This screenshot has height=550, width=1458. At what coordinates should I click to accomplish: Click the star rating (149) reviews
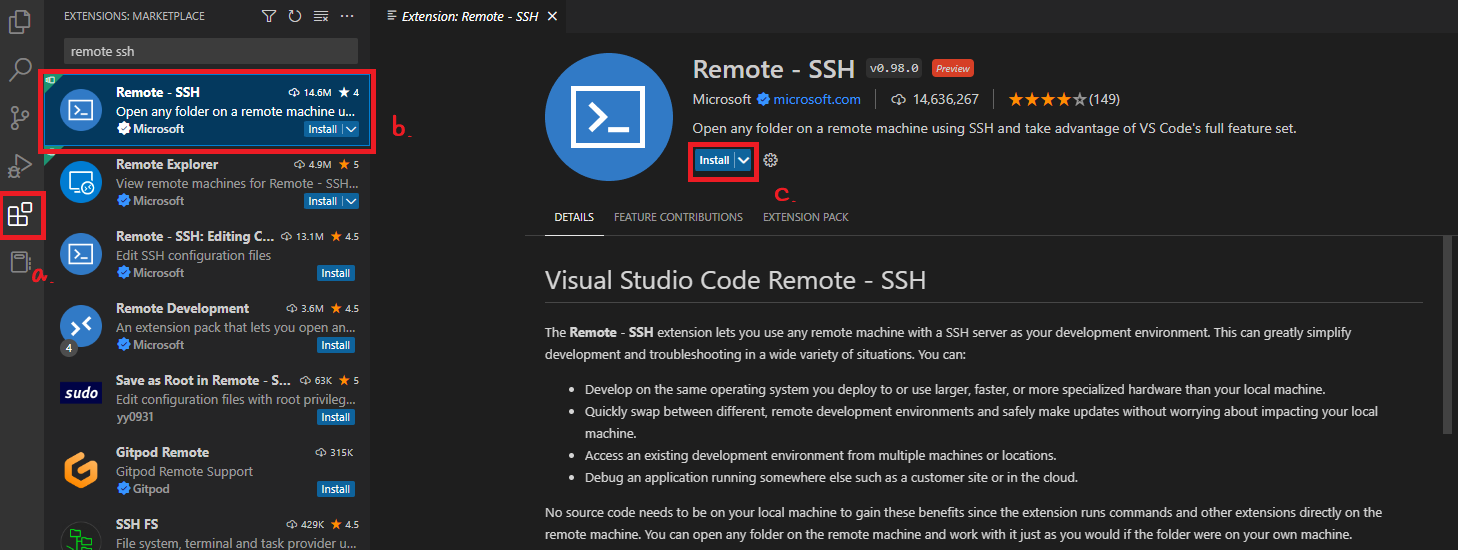tap(1064, 99)
